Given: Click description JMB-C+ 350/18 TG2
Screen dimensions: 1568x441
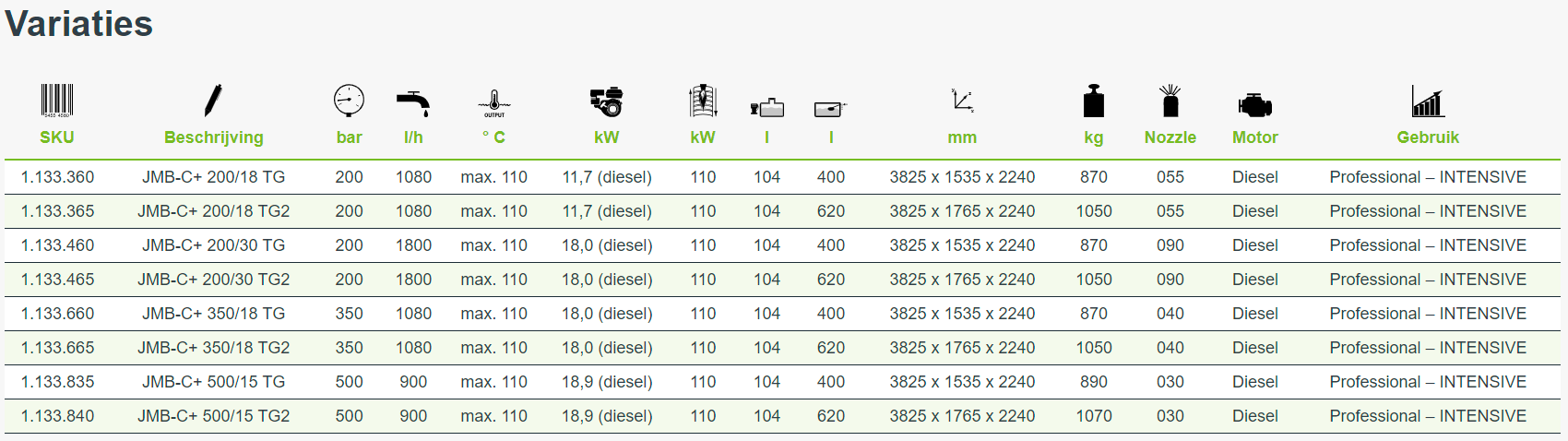Looking at the screenshot, I should (x=214, y=348).
